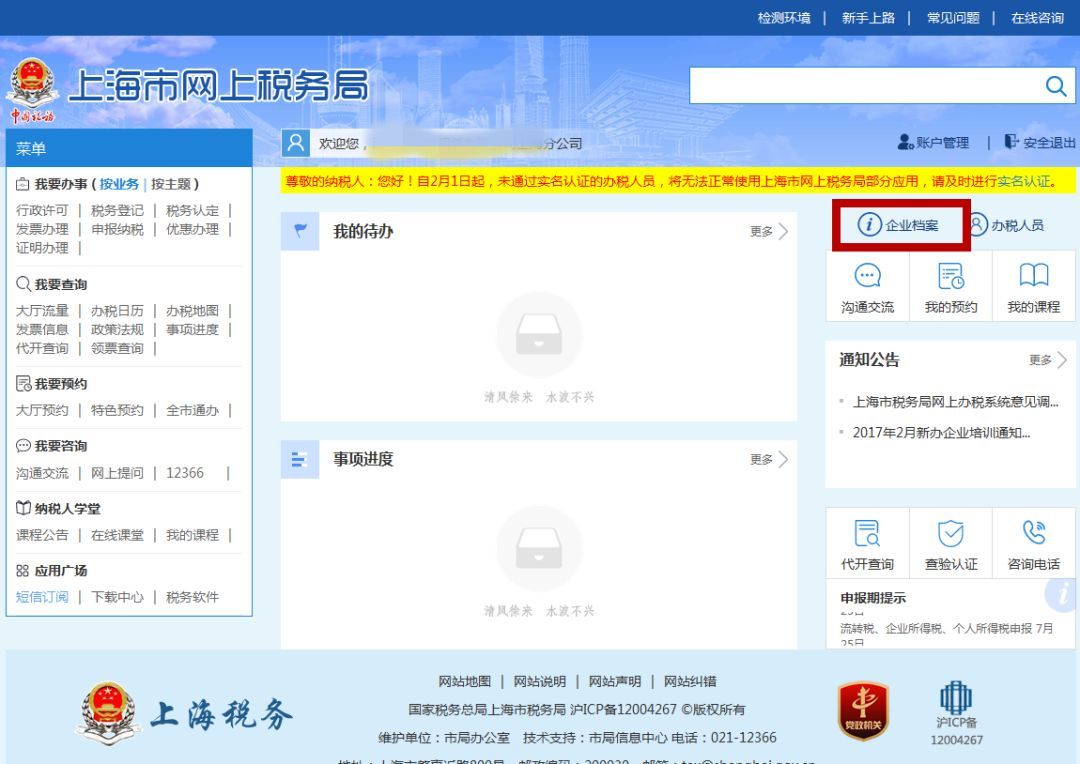Open 行政许可 in menu

[42, 210]
